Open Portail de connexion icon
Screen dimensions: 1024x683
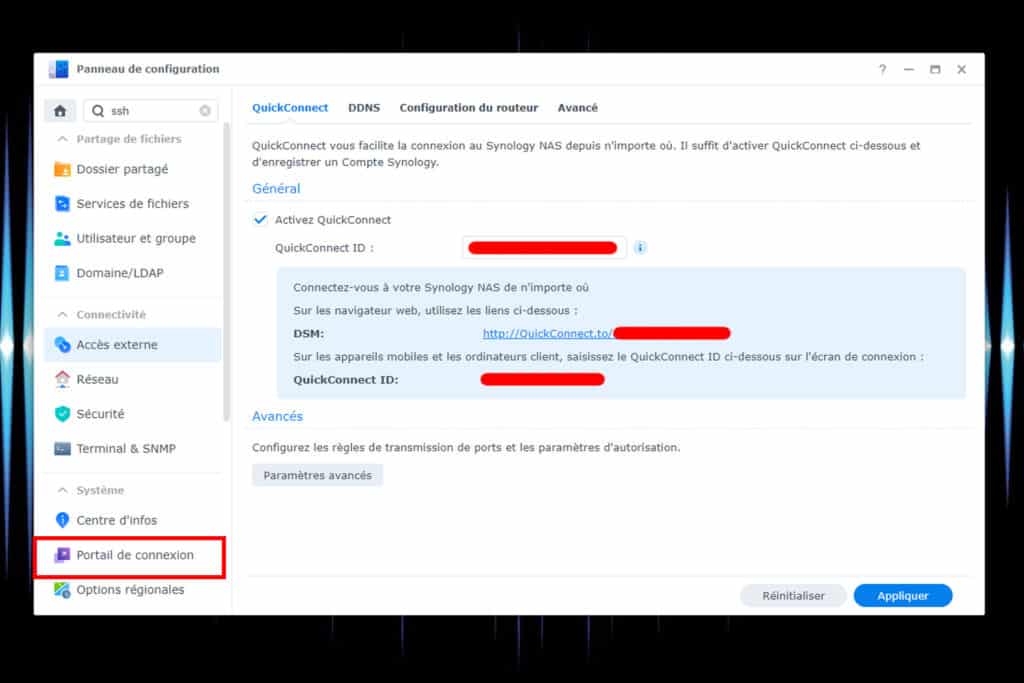click(62, 555)
